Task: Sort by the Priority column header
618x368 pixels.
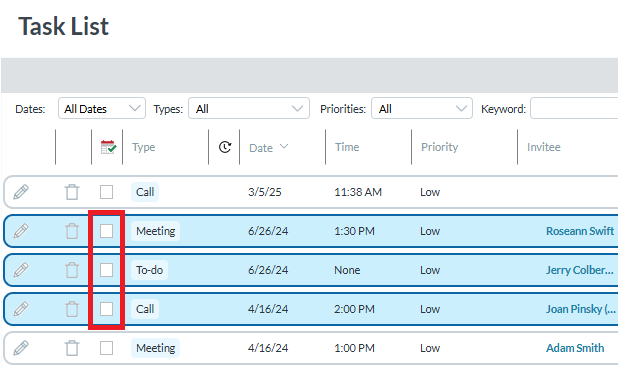Action: point(439,147)
